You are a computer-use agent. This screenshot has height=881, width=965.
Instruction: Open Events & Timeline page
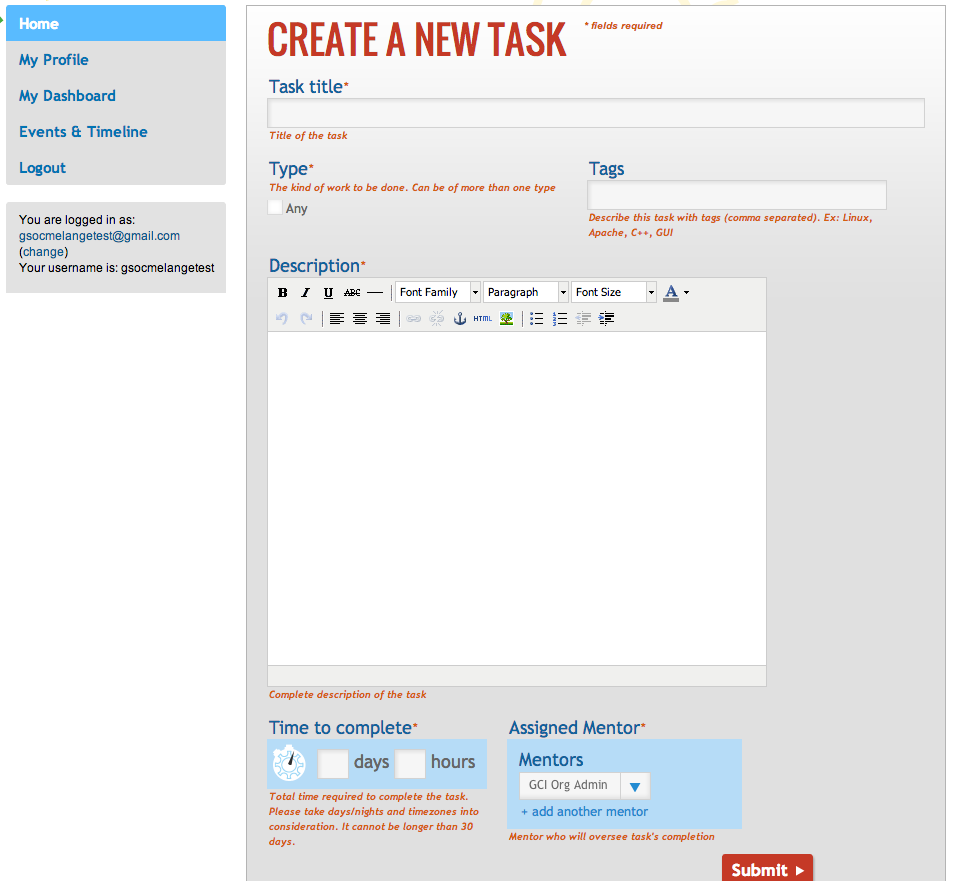click(83, 132)
